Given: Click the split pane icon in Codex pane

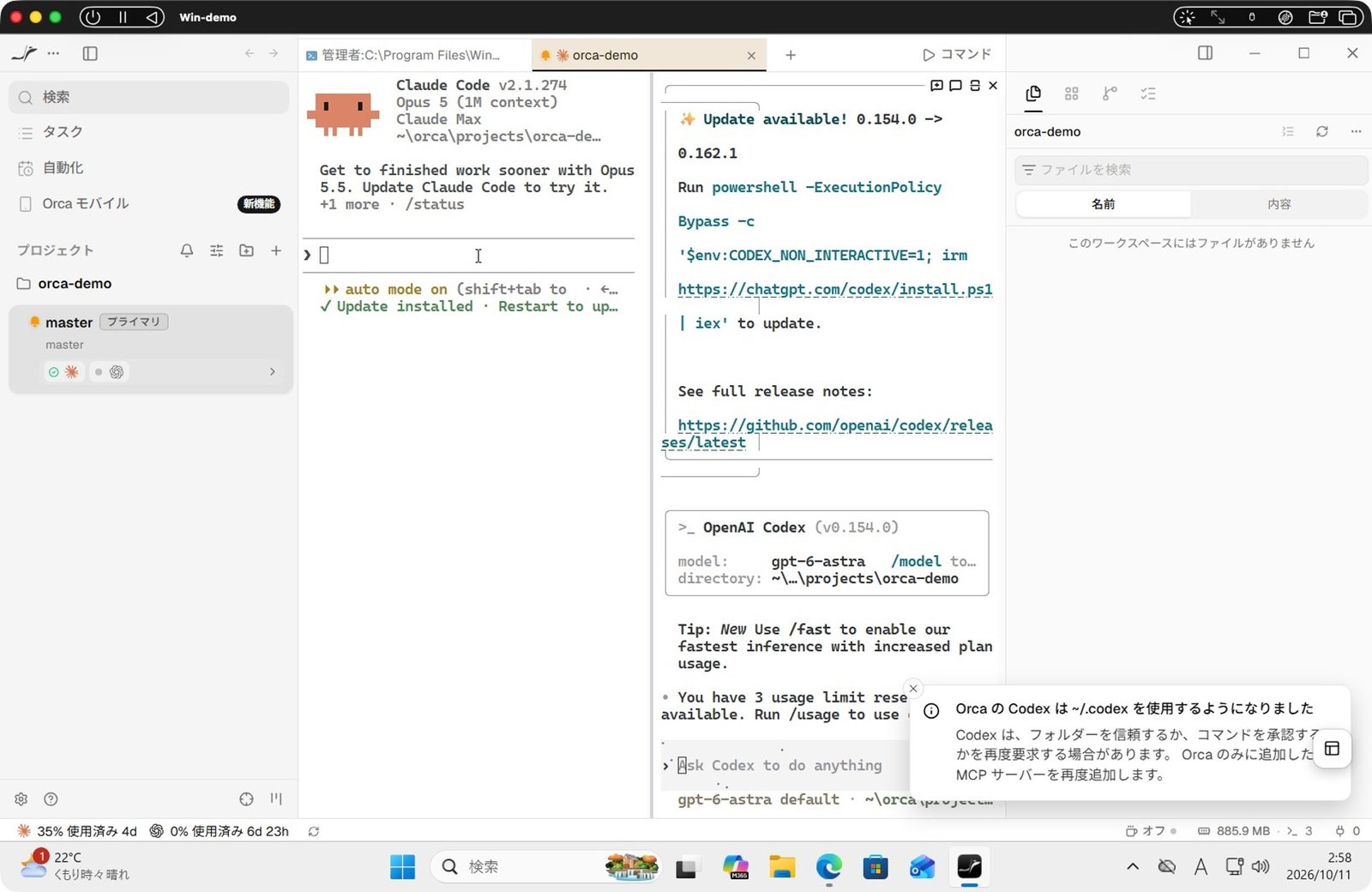Looking at the screenshot, I should [x=974, y=85].
